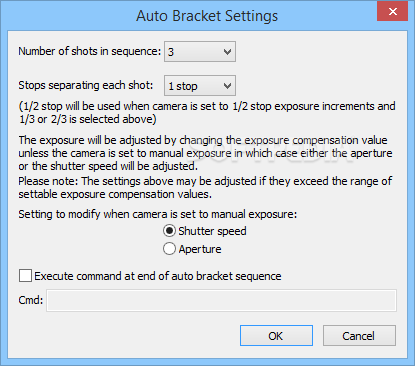
Task: Click the Shutter speed label text
Action: tap(212, 231)
